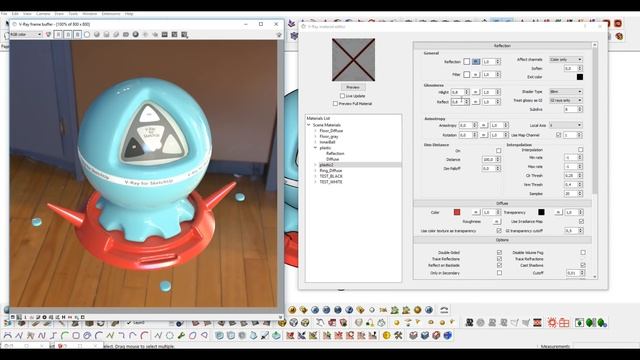This screenshot has height=360, width=640.
Task: Select the Rectangle tool in bottom drawing toolbar
Action: click(x=76, y=336)
